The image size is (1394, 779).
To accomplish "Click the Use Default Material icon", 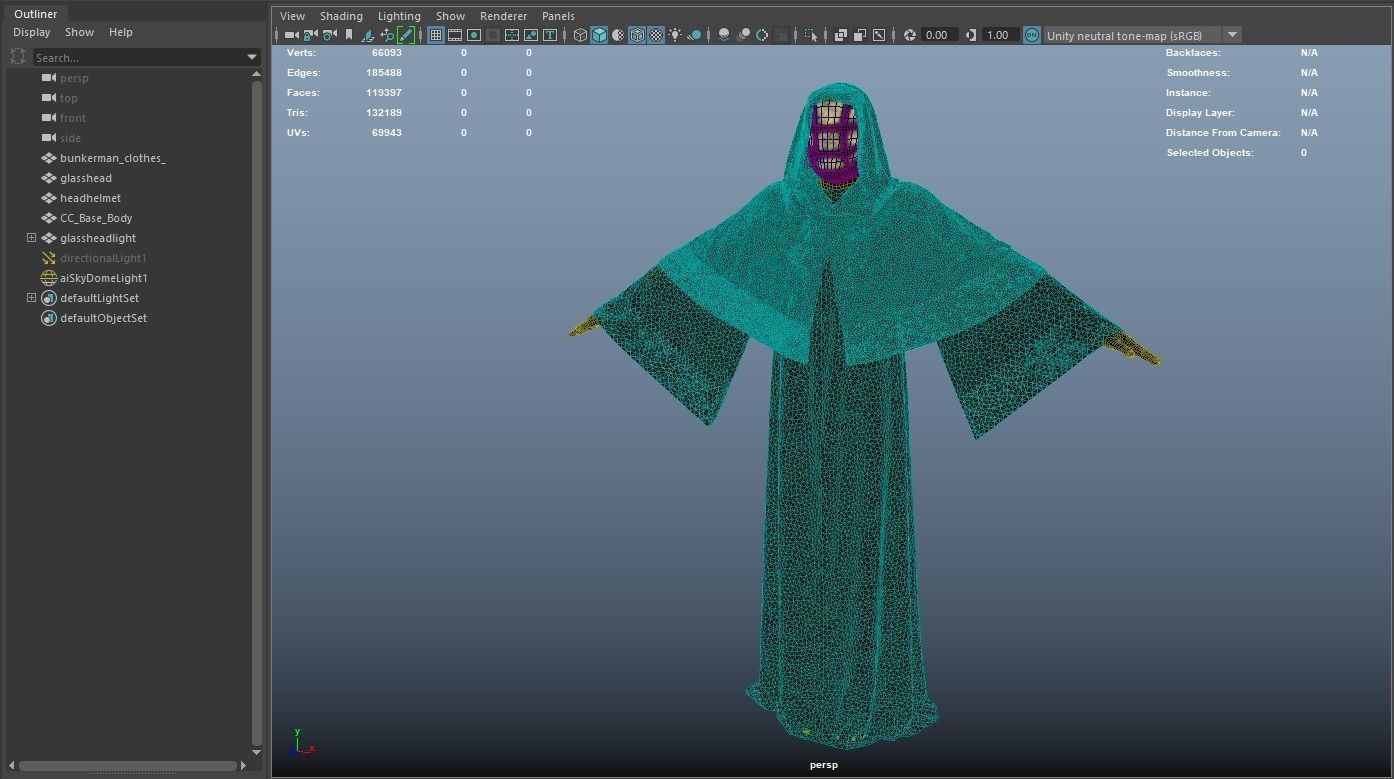I will click(x=618, y=35).
